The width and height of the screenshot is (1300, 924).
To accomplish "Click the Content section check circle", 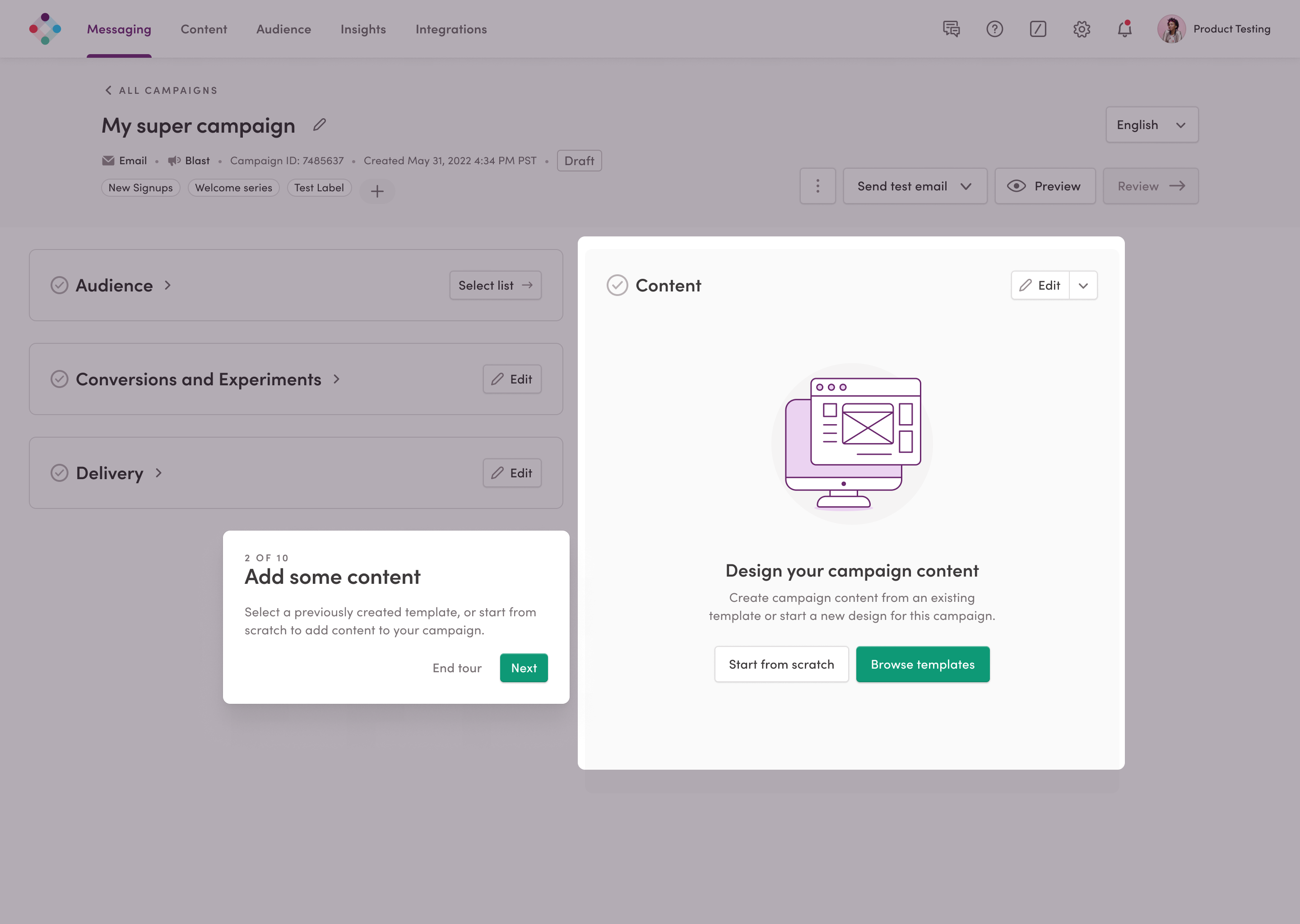I will tap(617, 285).
